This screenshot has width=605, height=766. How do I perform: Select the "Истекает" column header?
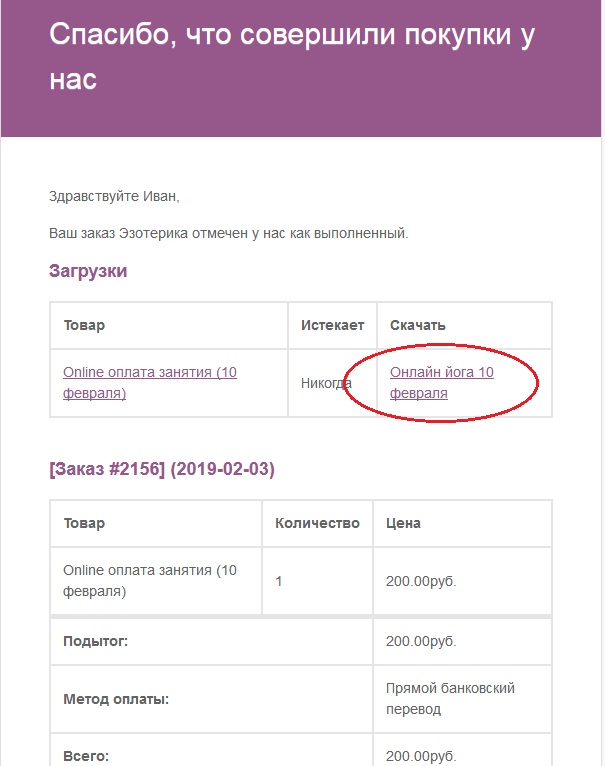pyautogui.click(x=332, y=325)
